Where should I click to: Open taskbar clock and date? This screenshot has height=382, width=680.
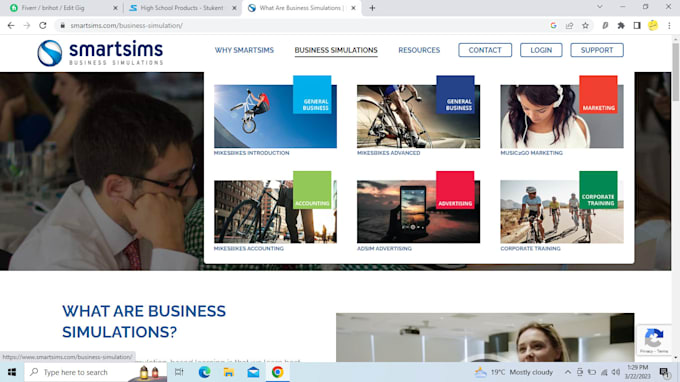coord(638,372)
